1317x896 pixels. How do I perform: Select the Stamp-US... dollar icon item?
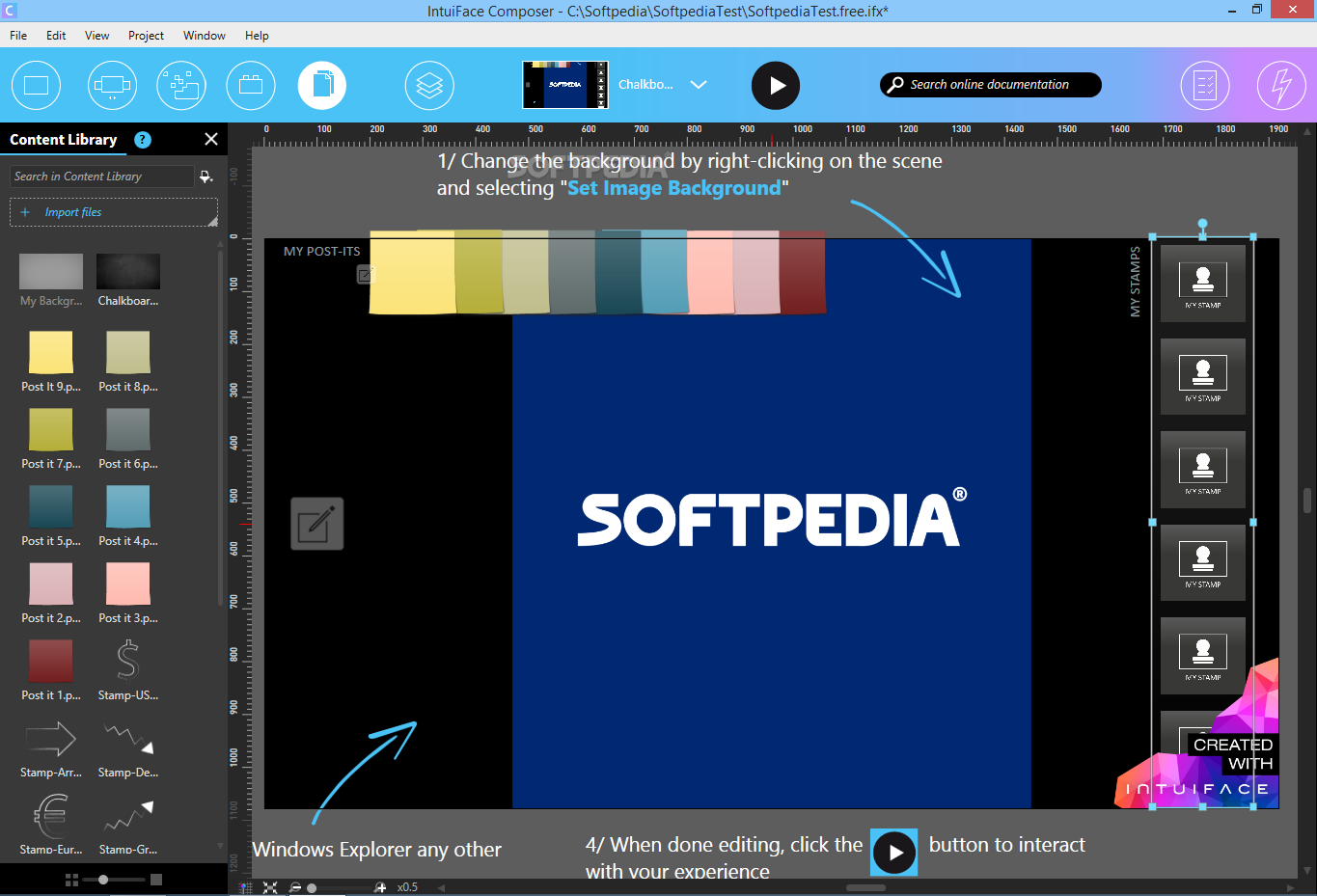point(128,669)
